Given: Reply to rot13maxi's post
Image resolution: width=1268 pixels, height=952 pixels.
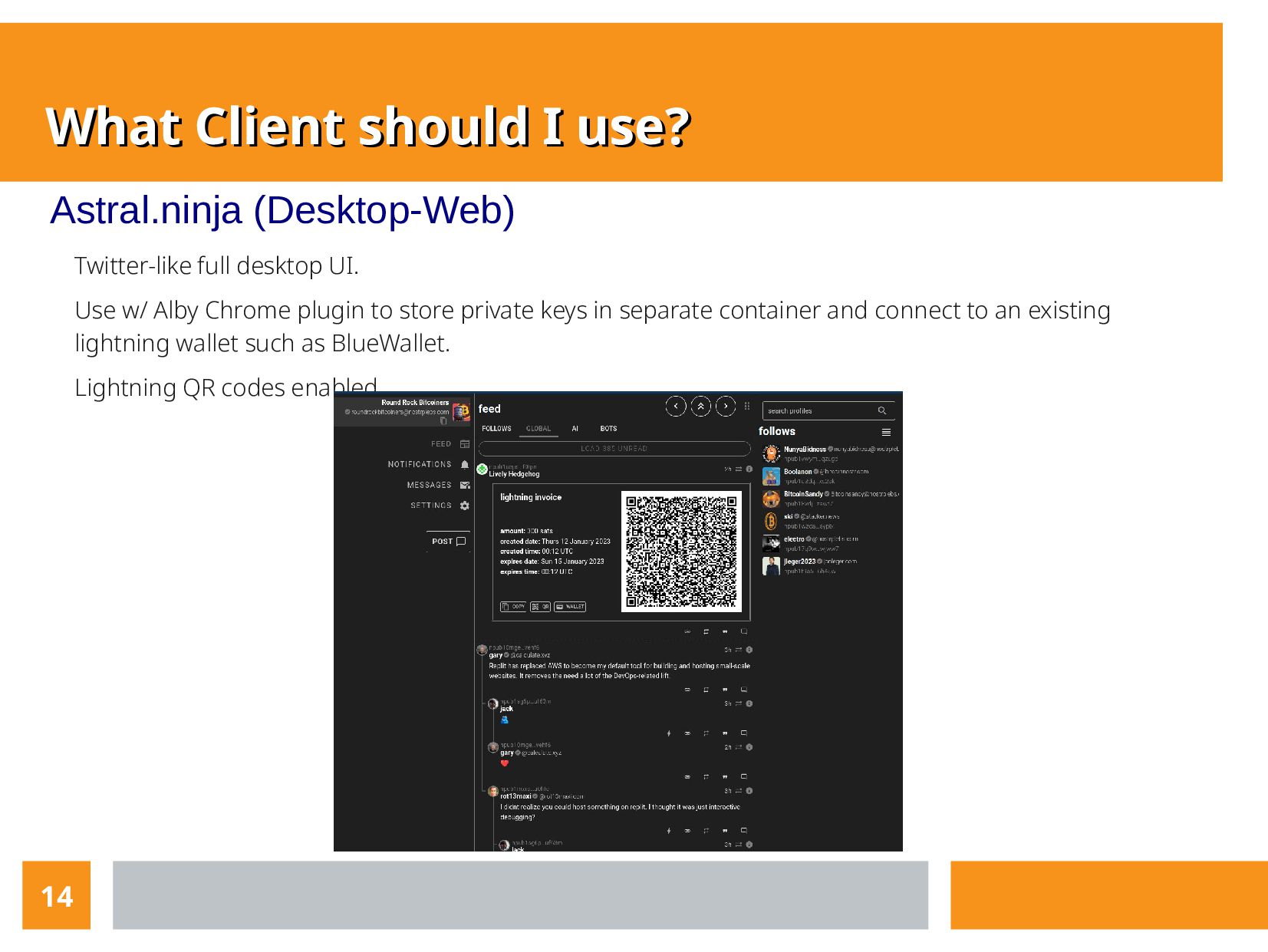Looking at the screenshot, I should point(743,831).
